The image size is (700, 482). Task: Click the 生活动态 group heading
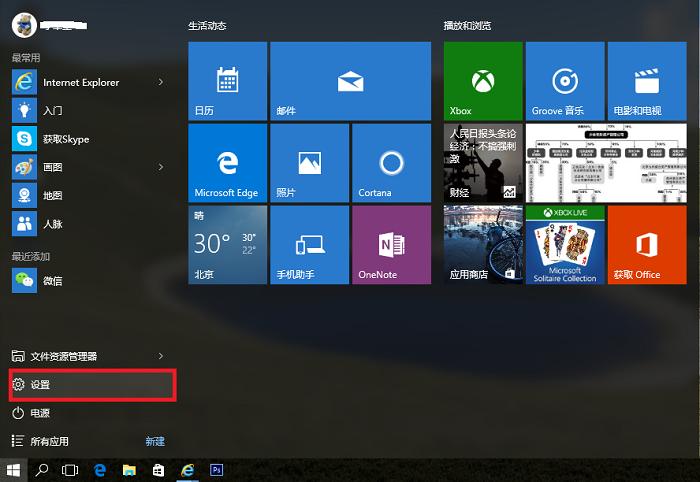click(x=207, y=26)
